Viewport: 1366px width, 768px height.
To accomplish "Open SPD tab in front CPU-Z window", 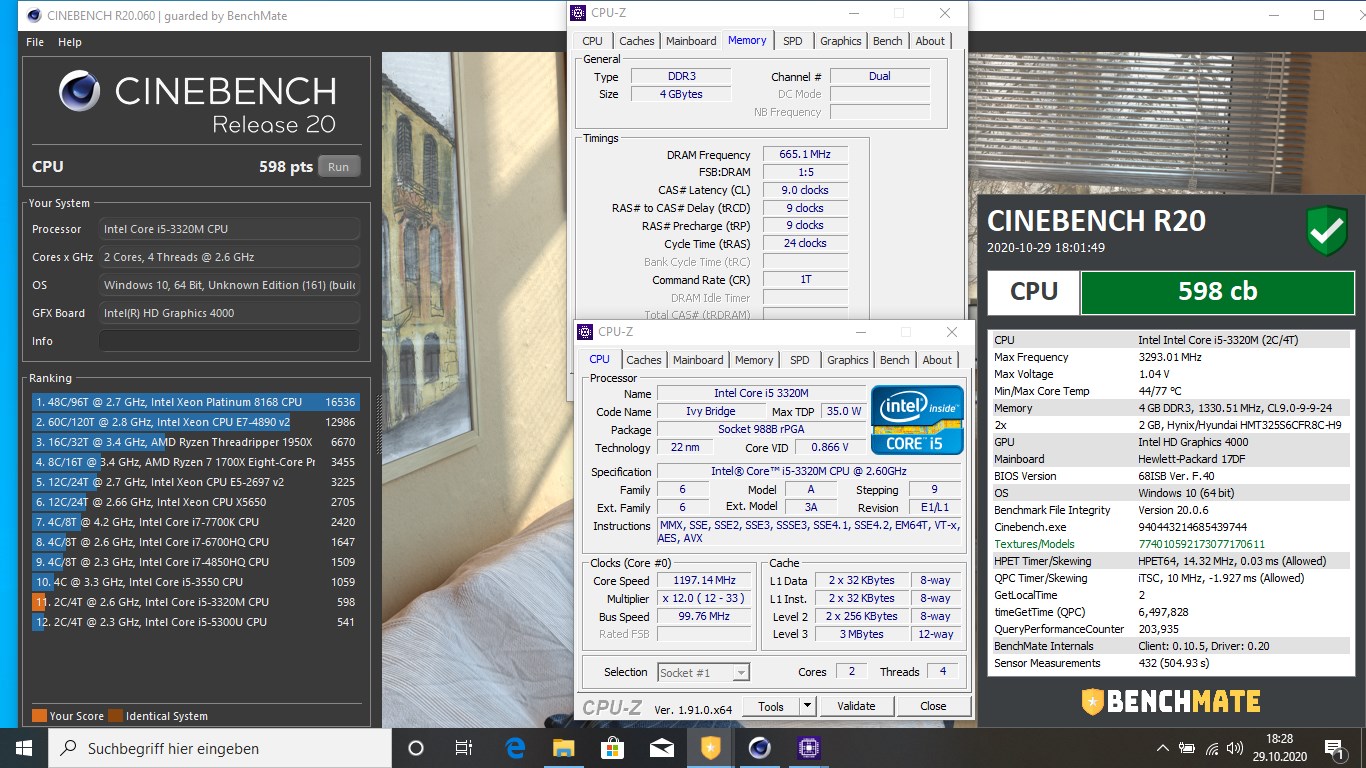I will (800, 360).
